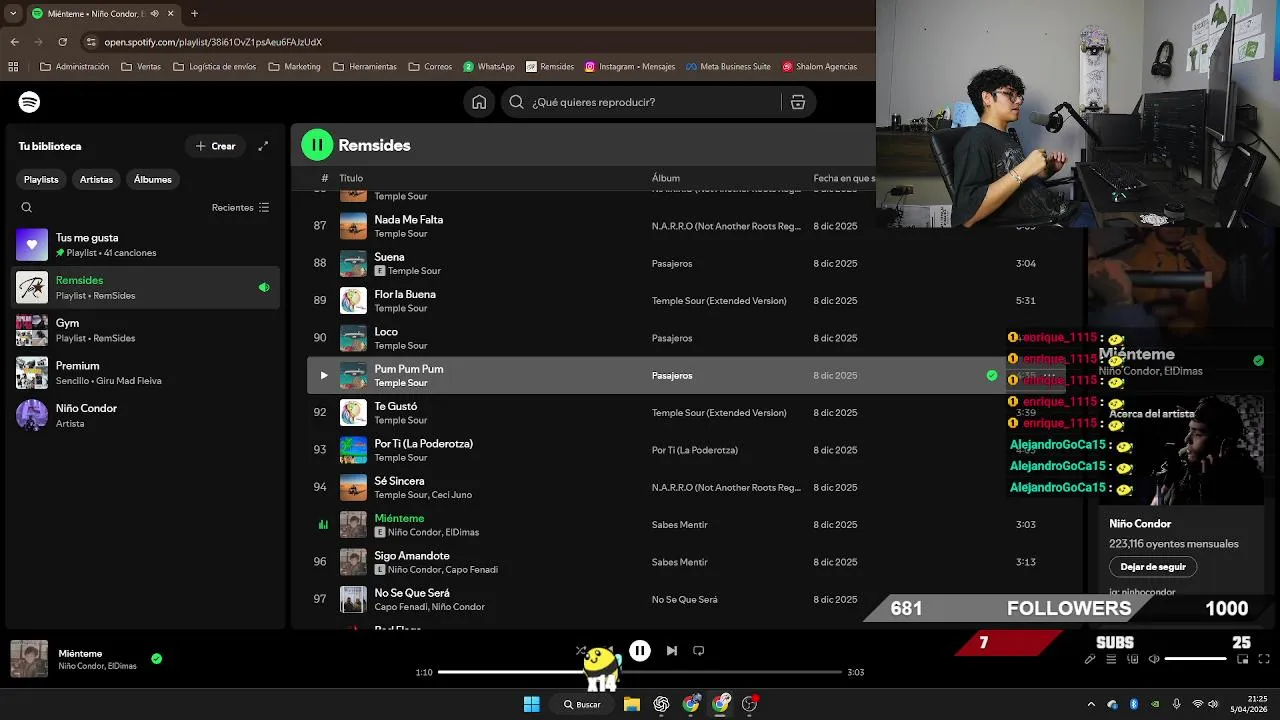Switch to full screen player icon
The width and height of the screenshot is (1280, 720).
(1264, 659)
